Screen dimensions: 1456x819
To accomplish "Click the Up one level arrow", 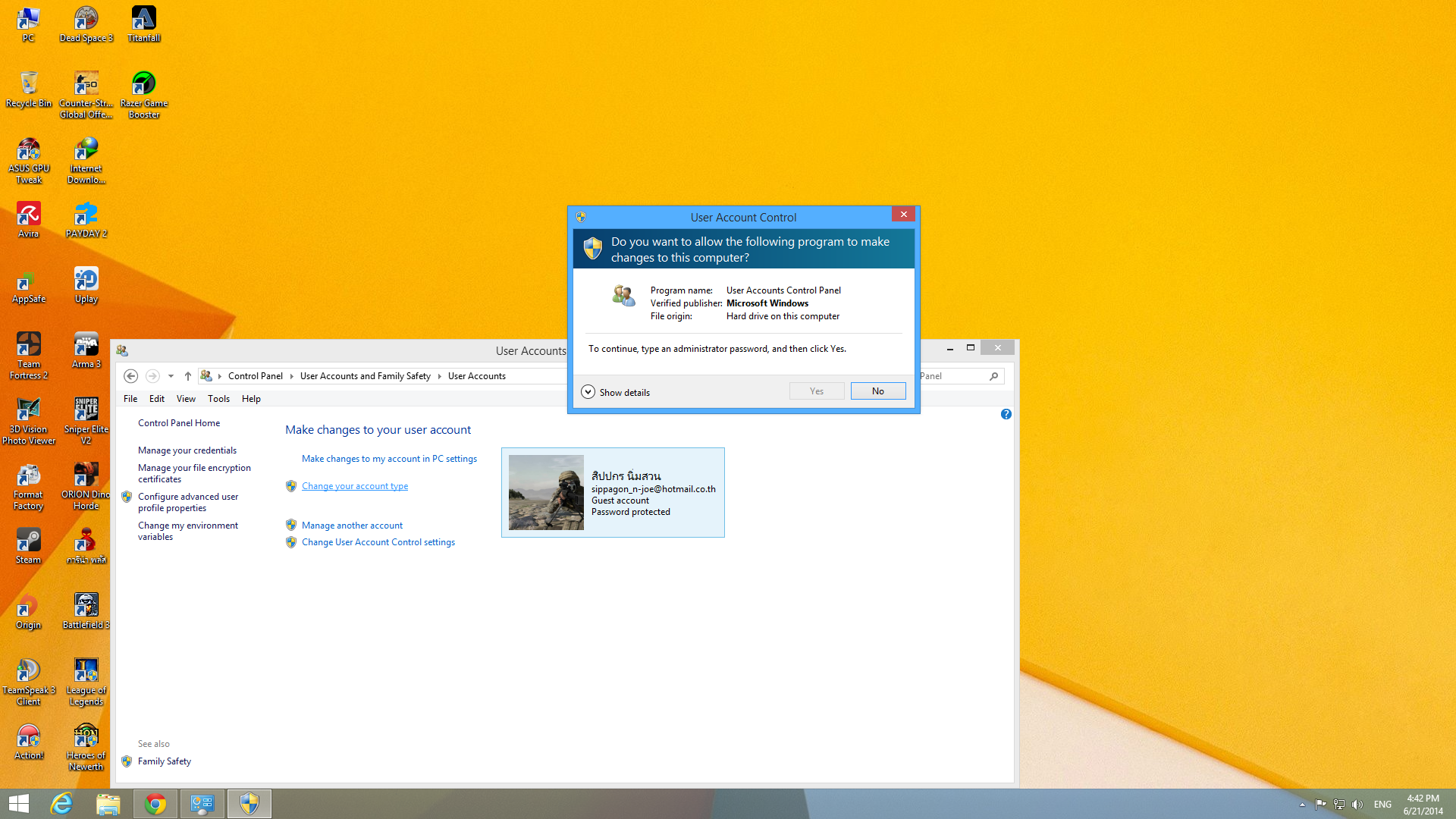I will coord(188,376).
